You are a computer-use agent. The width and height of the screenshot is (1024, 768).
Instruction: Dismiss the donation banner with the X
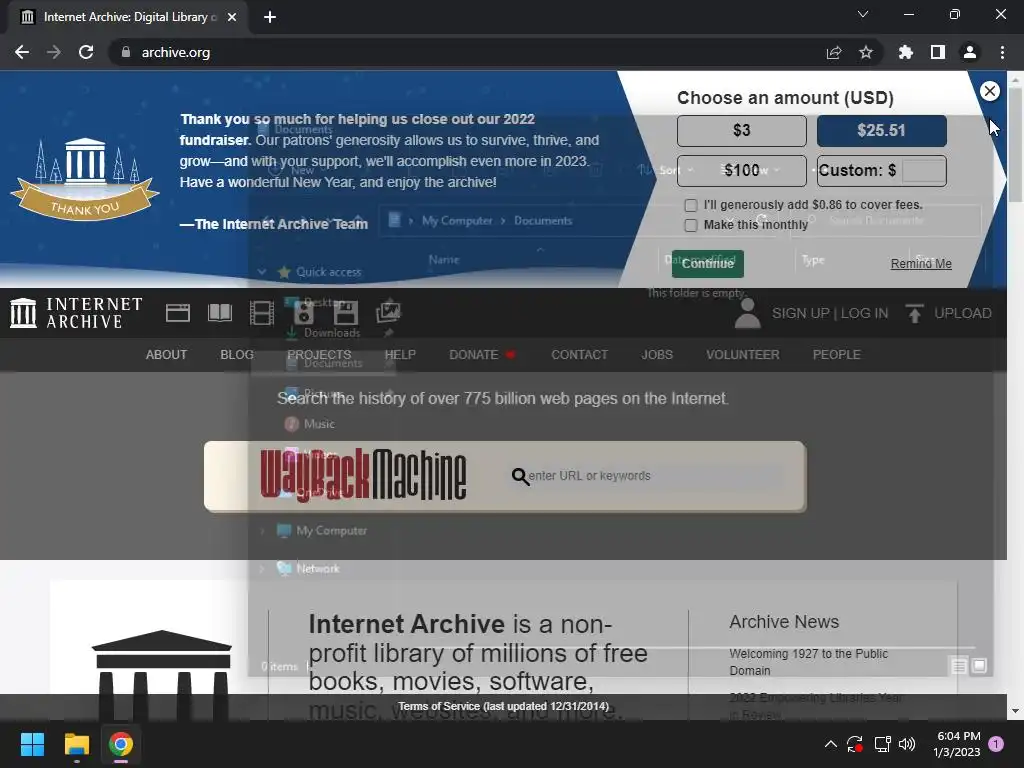[990, 91]
